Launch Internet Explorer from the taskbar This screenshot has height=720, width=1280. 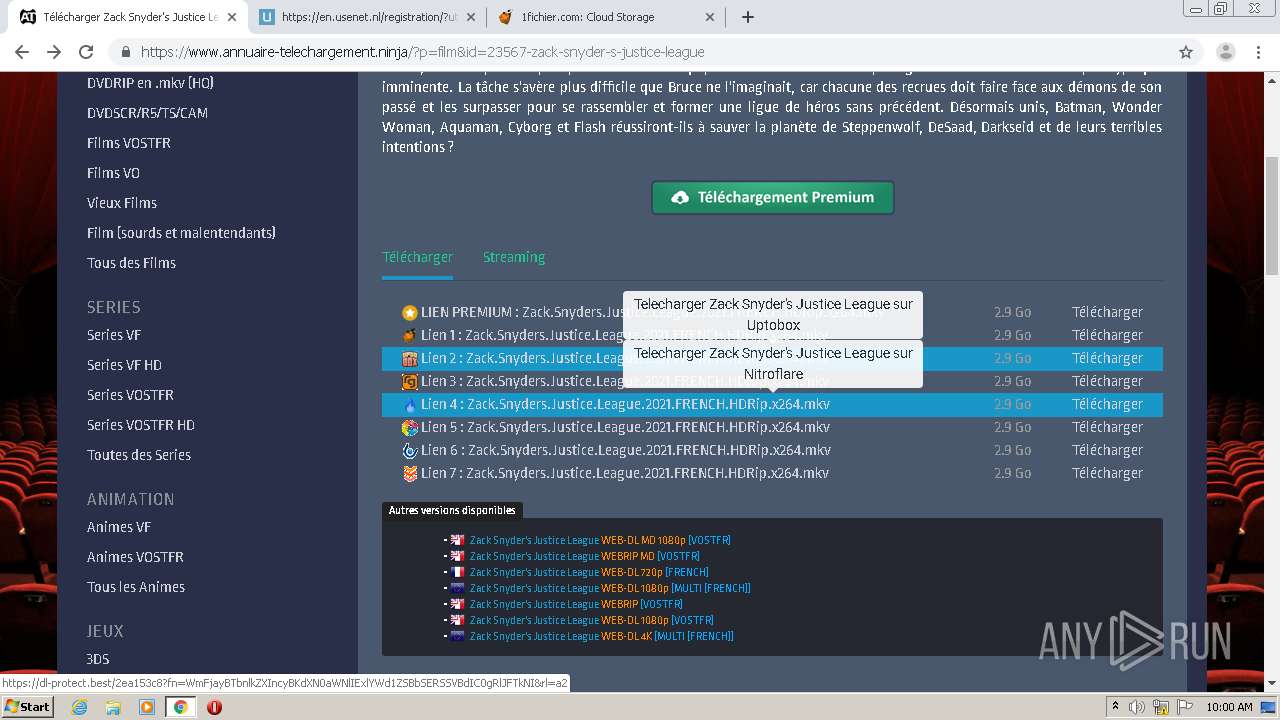click(x=79, y=707)
